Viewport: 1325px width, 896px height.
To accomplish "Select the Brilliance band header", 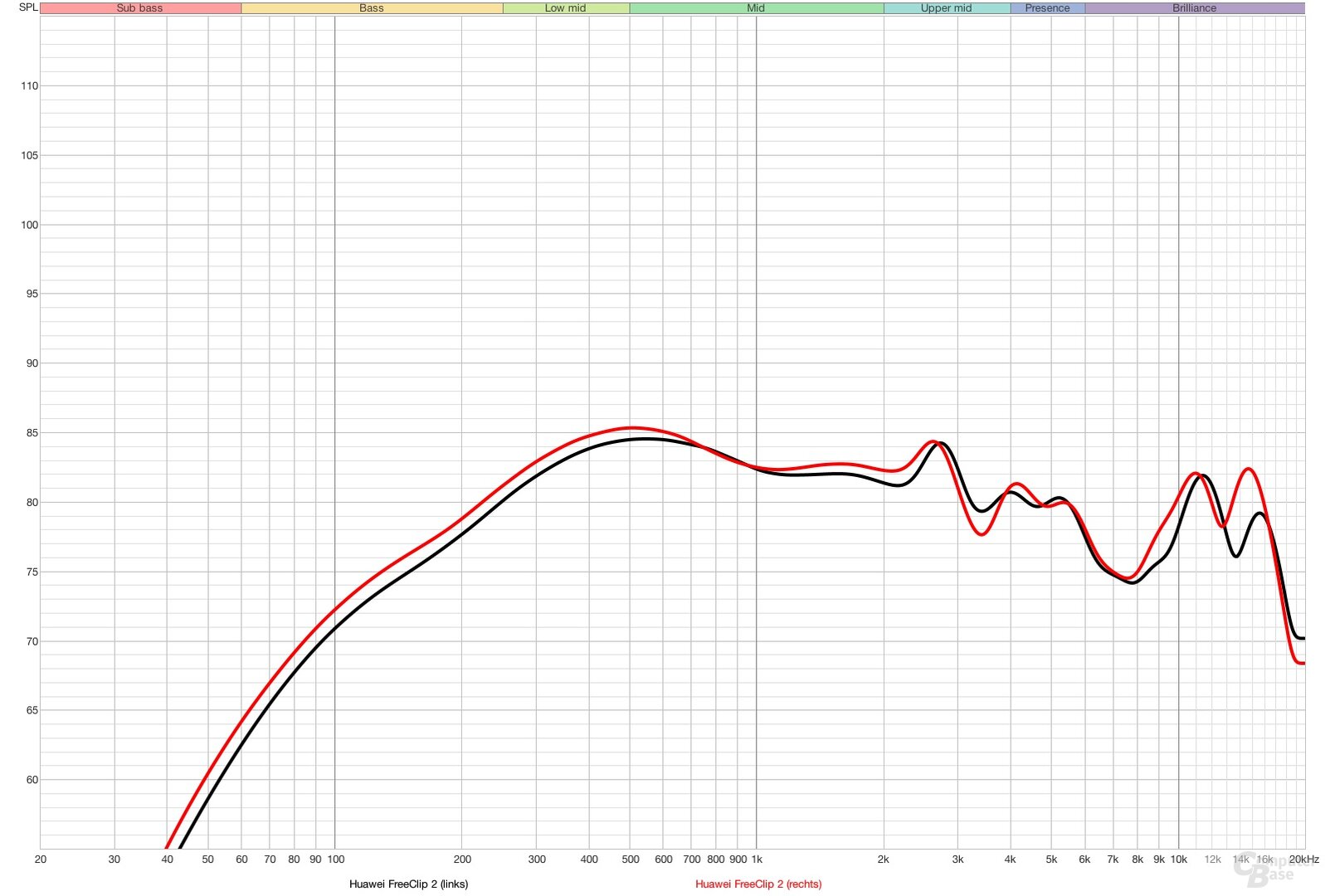I will point(1194,8).
